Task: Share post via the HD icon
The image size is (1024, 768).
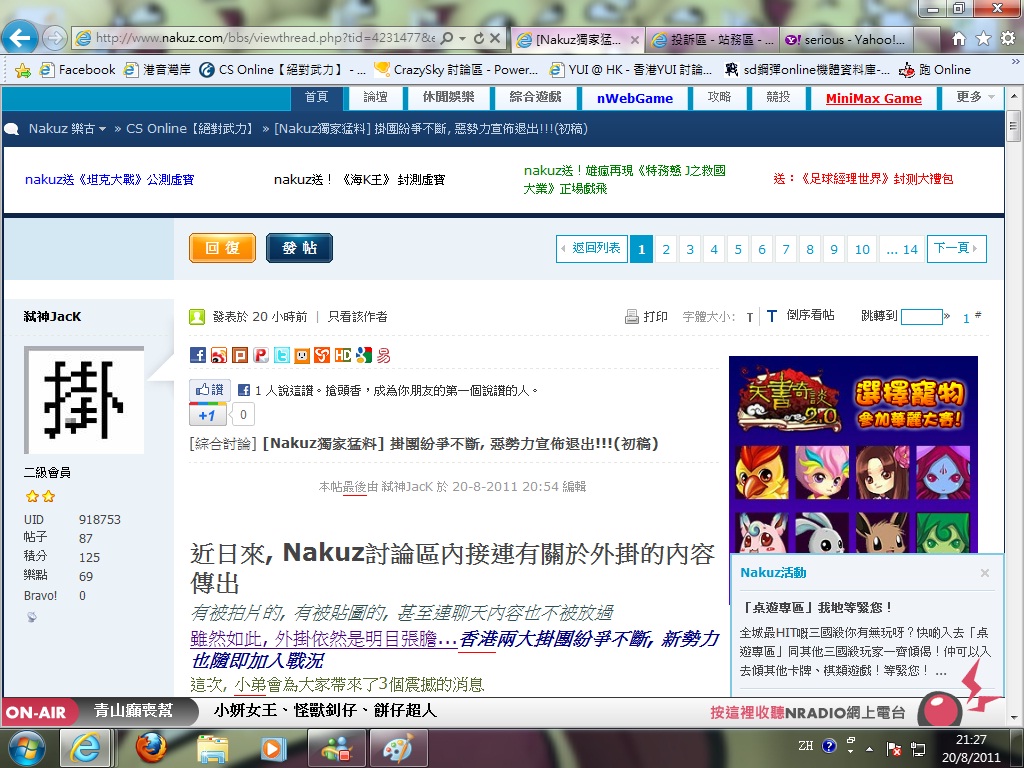Action: (x=343, y=355)
